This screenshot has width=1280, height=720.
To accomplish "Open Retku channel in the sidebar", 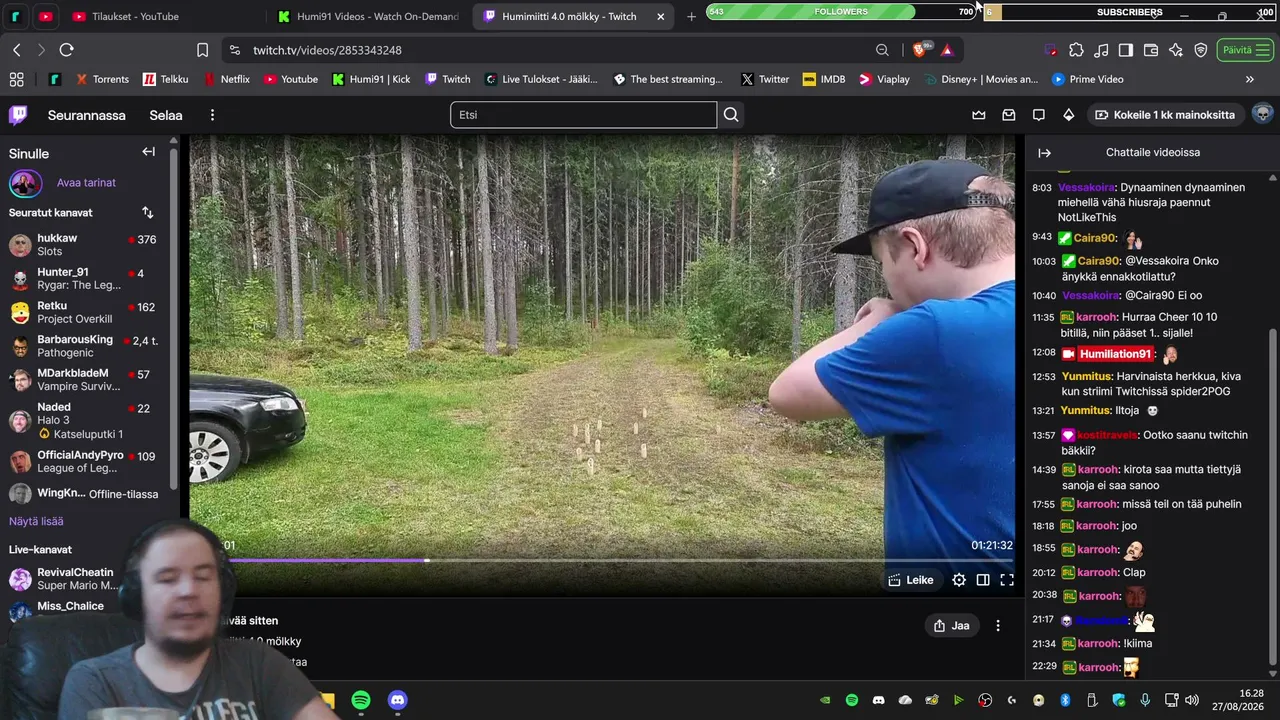I will [85, 312].
